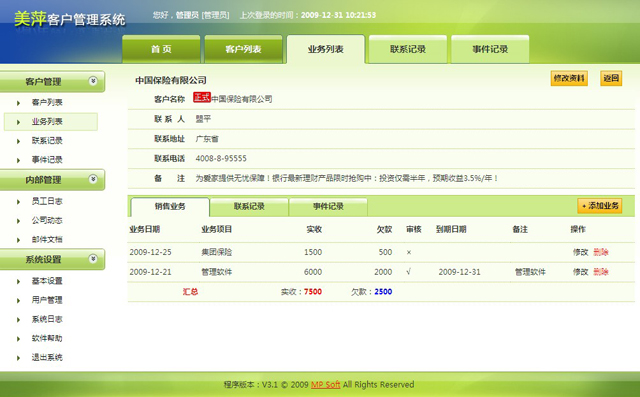Open the MP Soft footer link
The width and height of the screenshot is (640, 397).
pyautogui.click(x=325, y=384)
